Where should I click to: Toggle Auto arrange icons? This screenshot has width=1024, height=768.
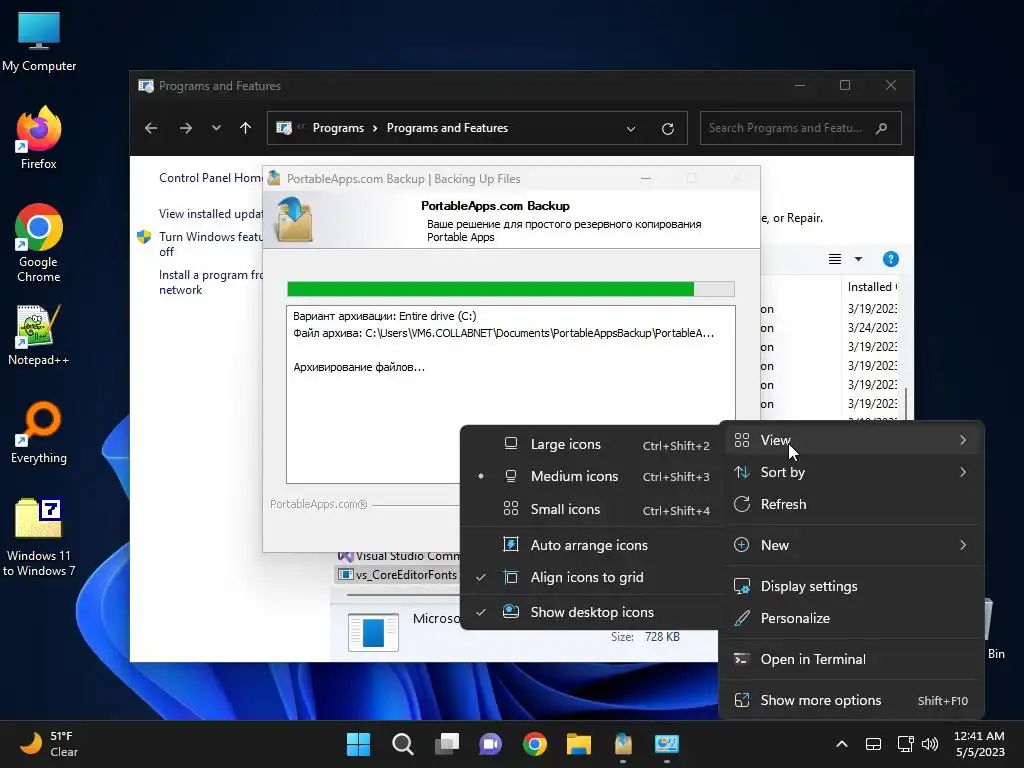point(593,545)
